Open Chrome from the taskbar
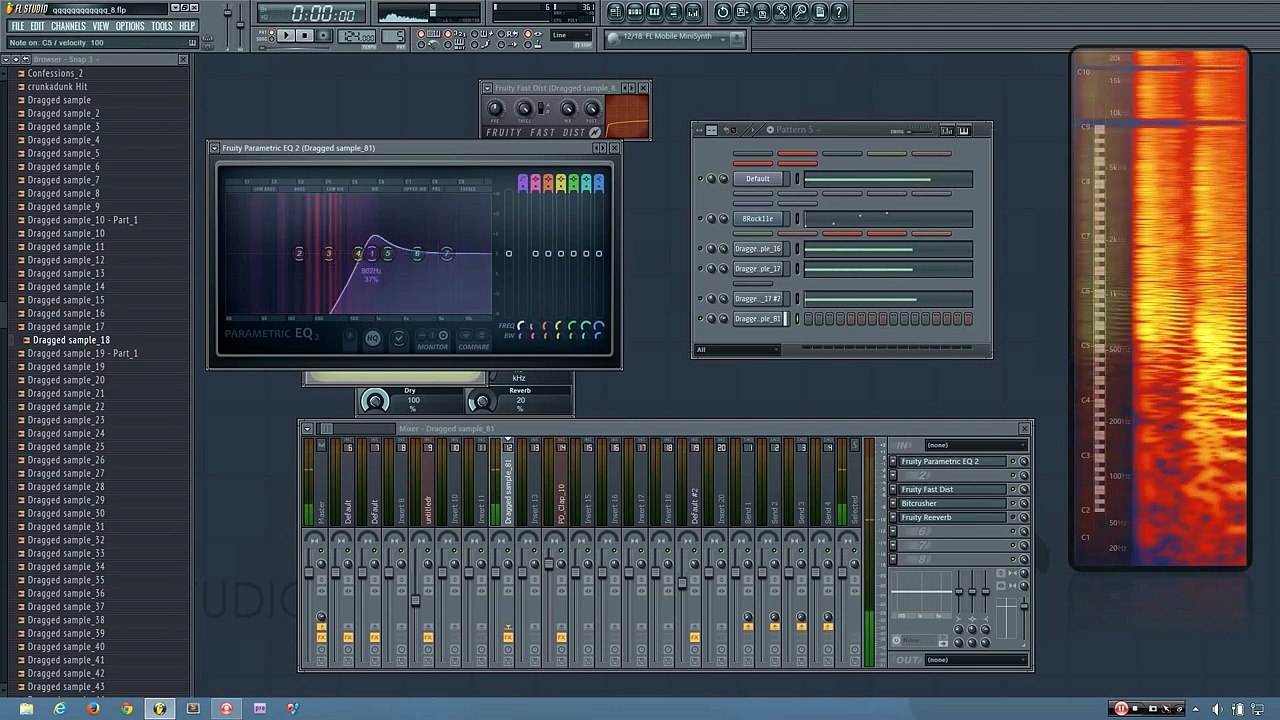Viewport: 1280px width, 720px height. coord(126,709)
